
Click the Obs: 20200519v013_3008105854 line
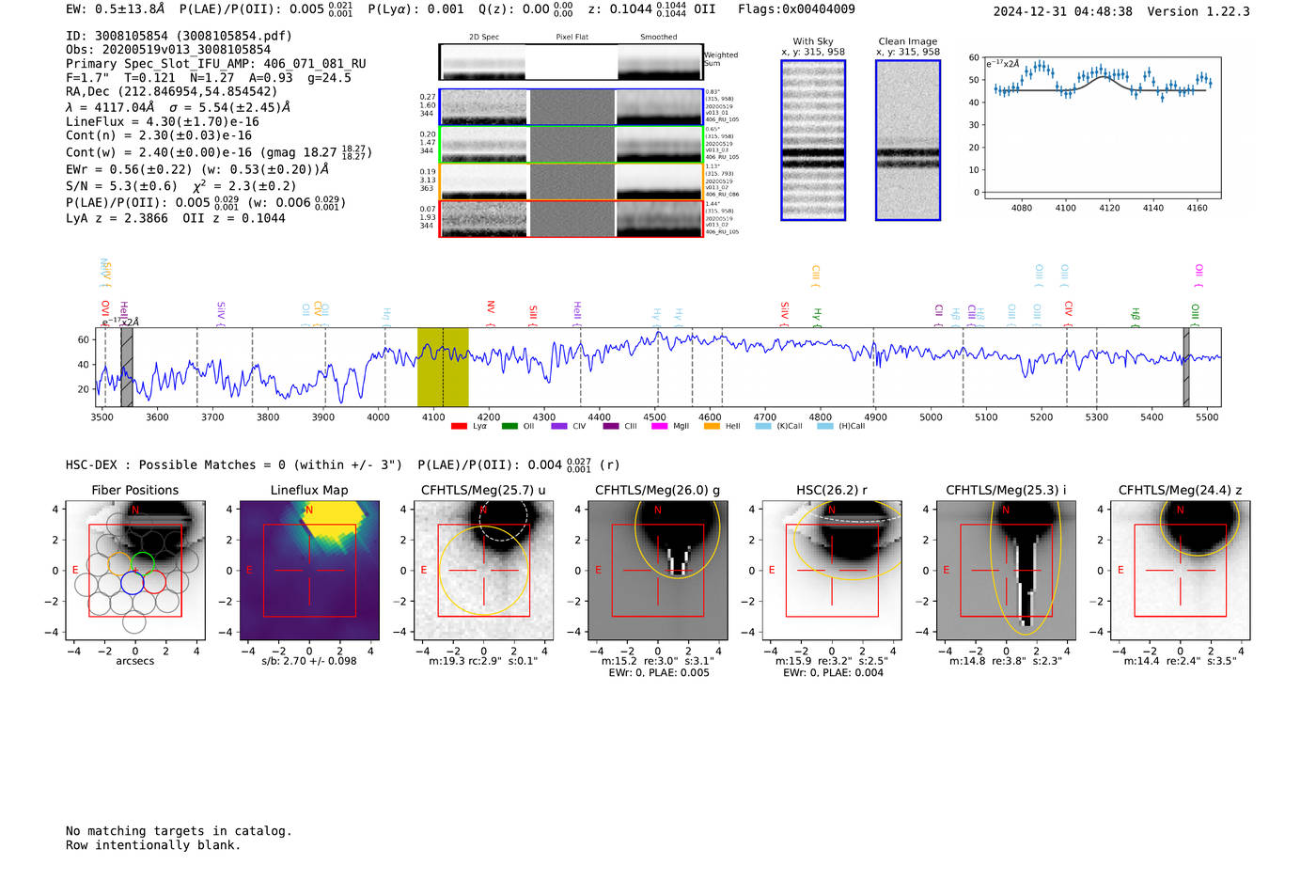pyautogui.click(x=168, y=50)
